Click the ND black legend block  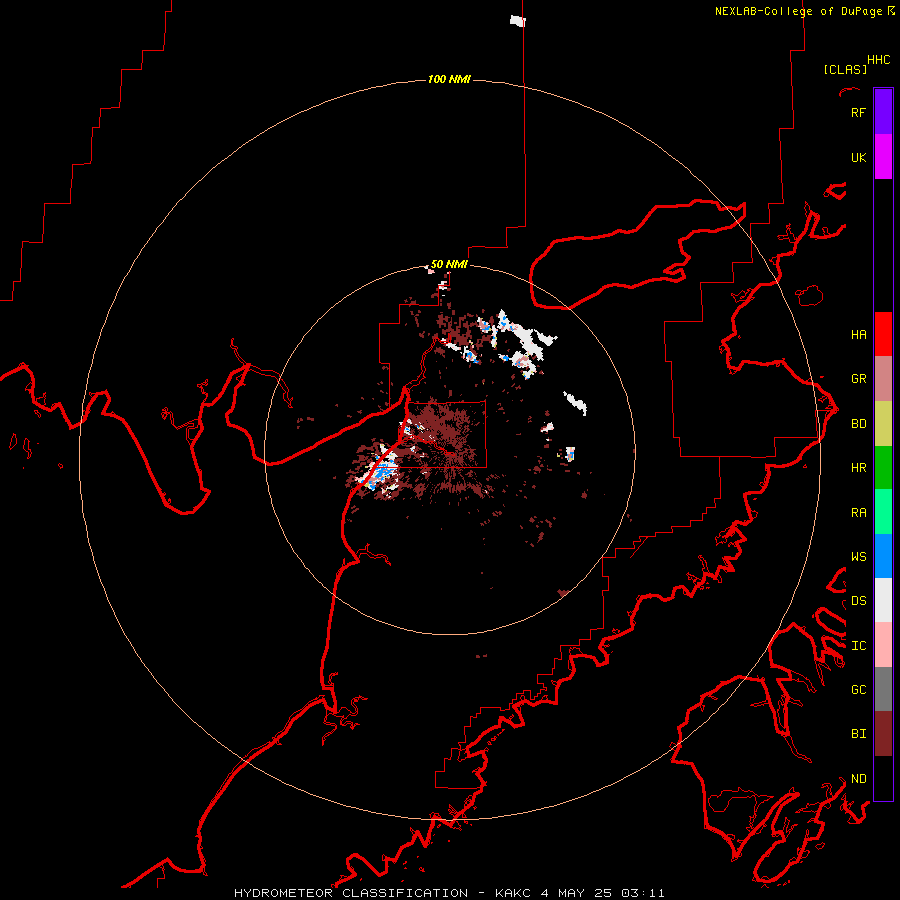(883, 778)
